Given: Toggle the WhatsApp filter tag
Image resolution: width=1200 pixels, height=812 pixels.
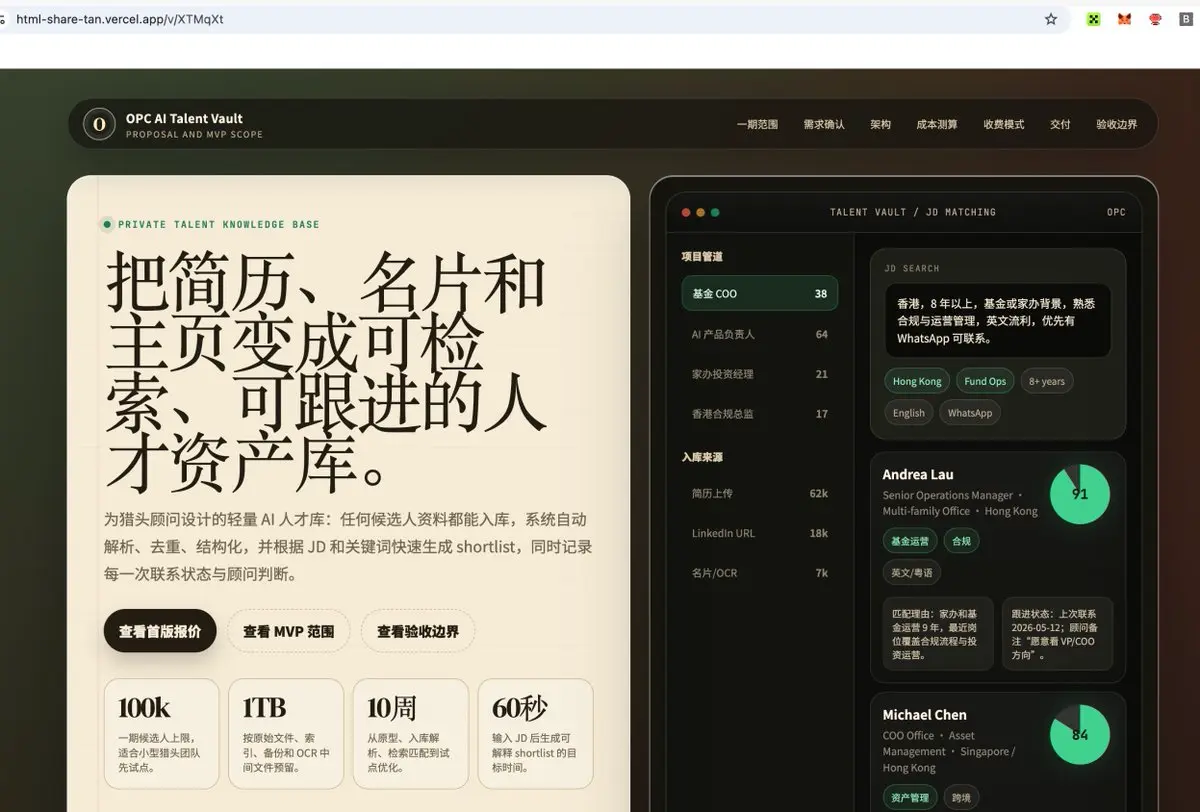Looking at the screenshot, I should [x=970, y=413].
